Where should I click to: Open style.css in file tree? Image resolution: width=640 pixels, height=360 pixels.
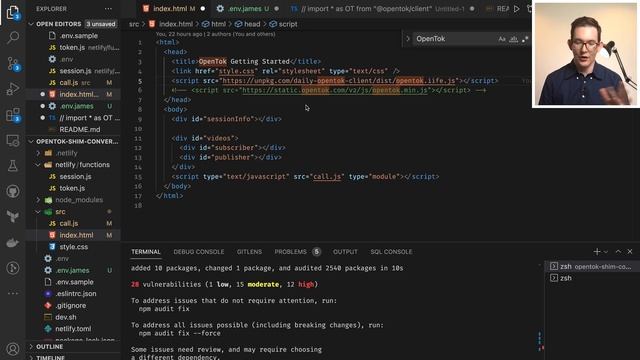73,247
